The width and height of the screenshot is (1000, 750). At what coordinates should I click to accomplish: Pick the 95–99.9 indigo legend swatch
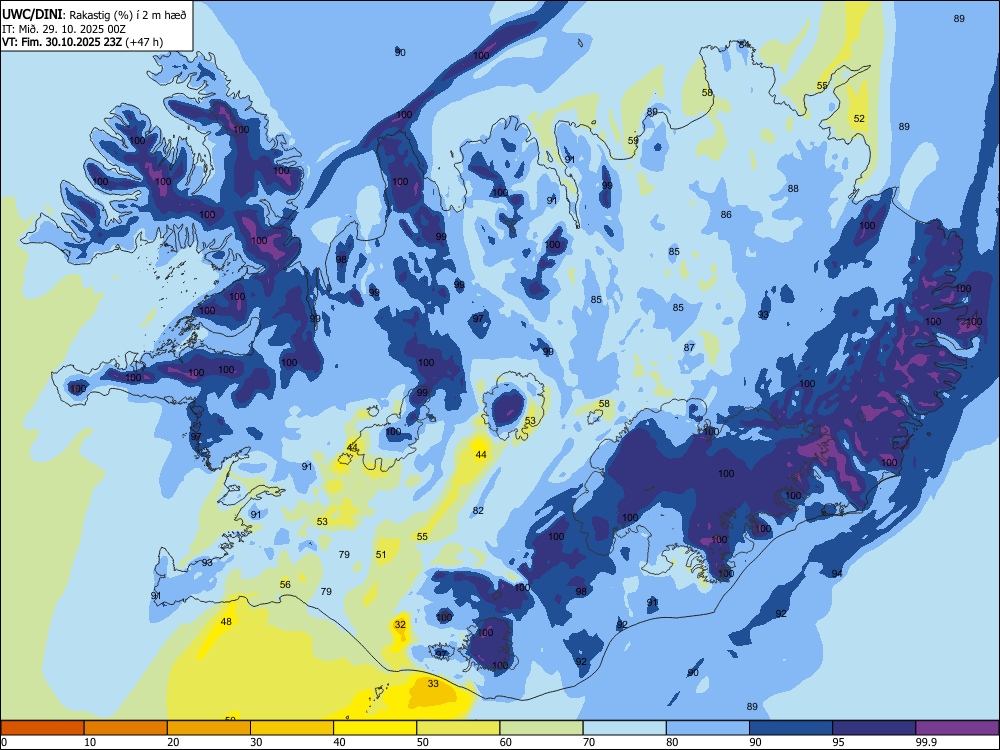coord(874,728)
